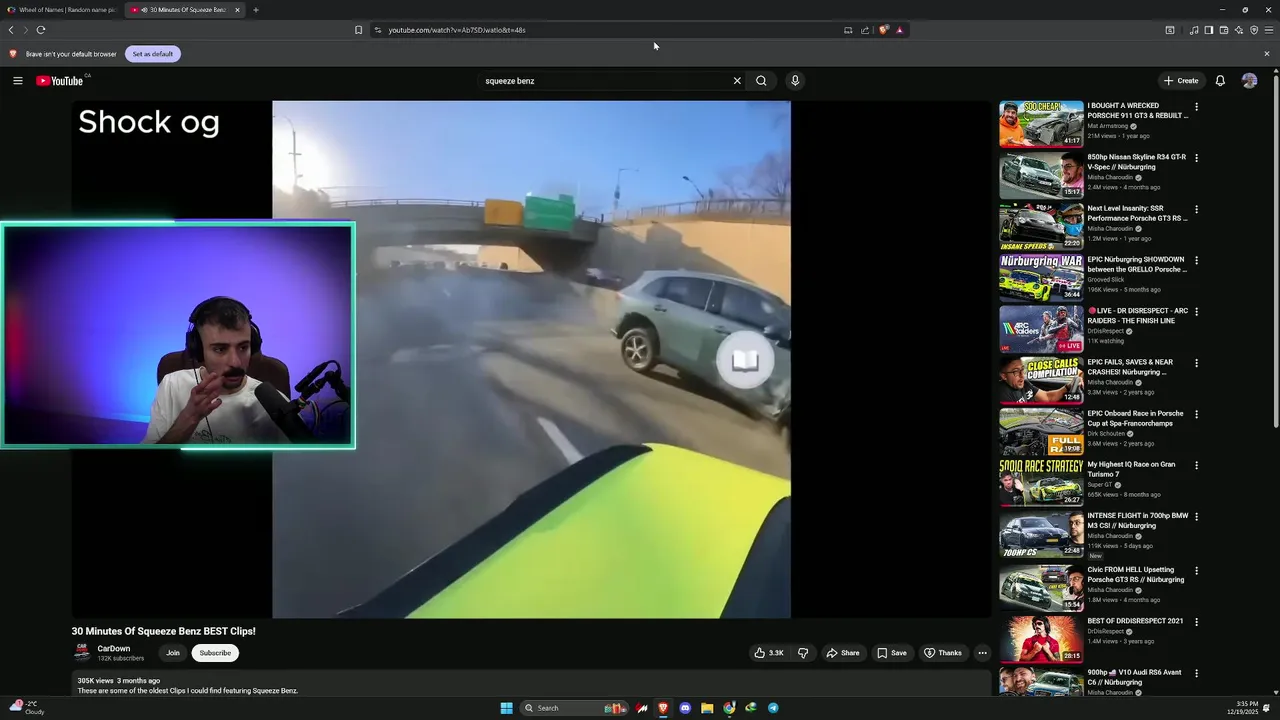Image resolution: width=1280 pixels, height=720 pixels.
Task: Open Next Level Insanity SSR video thumbnail
Action: (x=1041, y=226)
